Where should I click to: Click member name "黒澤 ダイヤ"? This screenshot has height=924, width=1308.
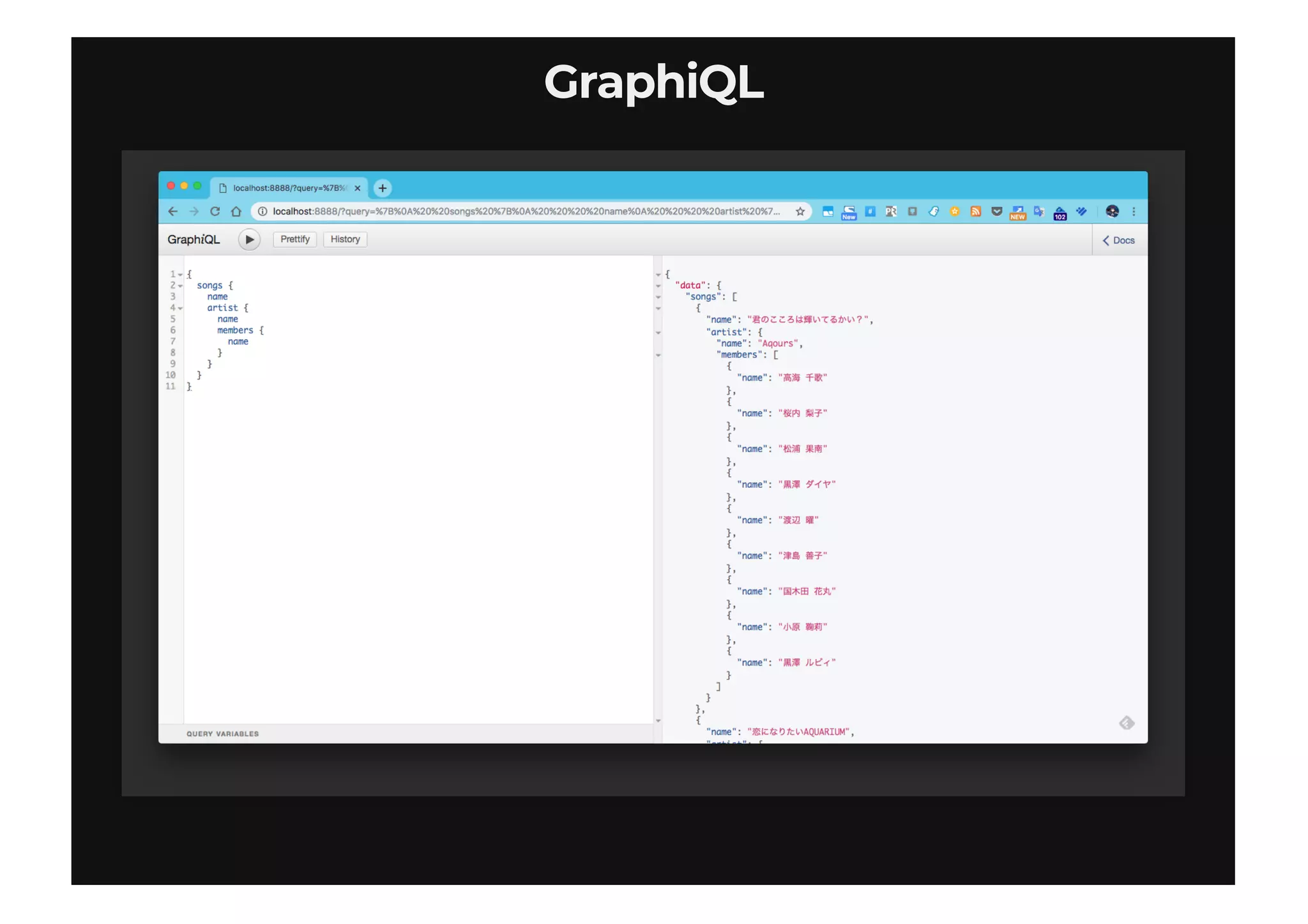pos(807,485)
